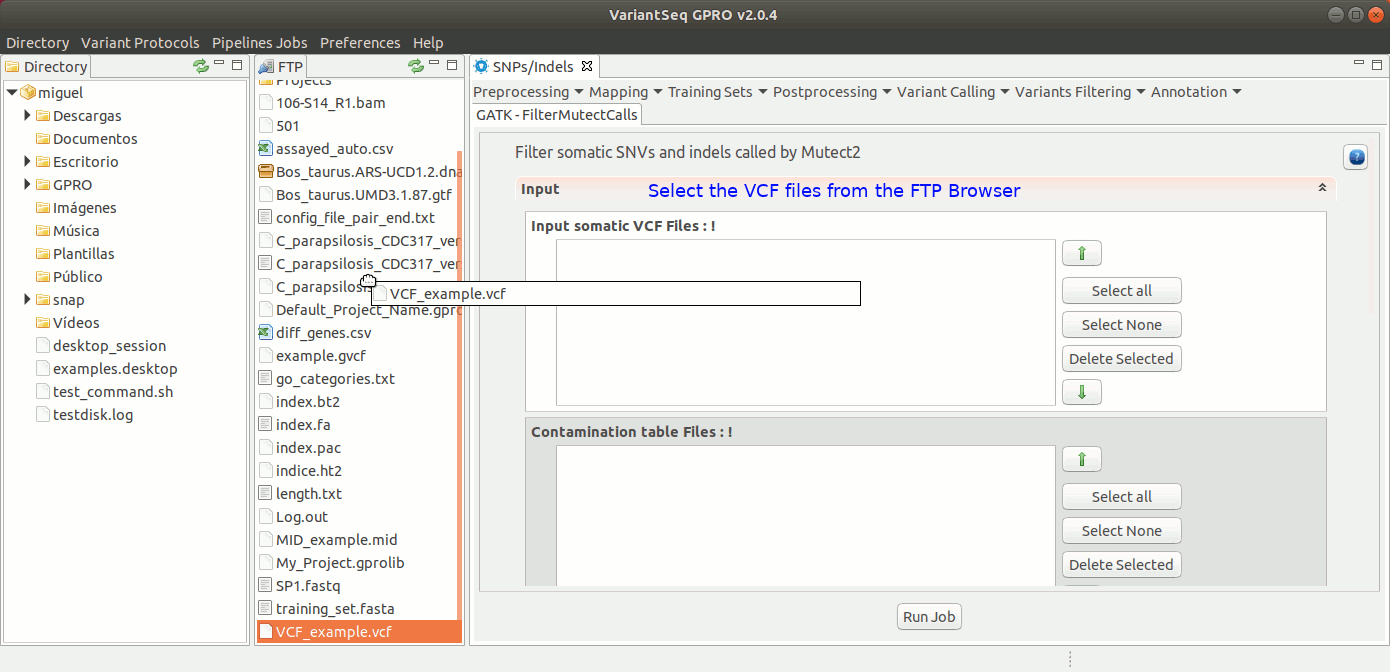Expand the Descargas folder

click(28, 116)
